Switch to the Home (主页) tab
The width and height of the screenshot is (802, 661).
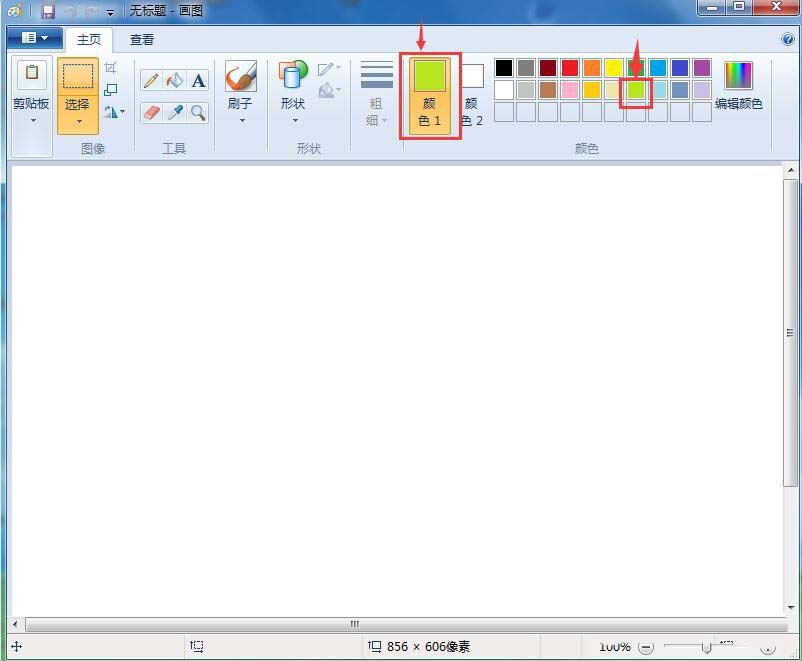pos(89,39)
